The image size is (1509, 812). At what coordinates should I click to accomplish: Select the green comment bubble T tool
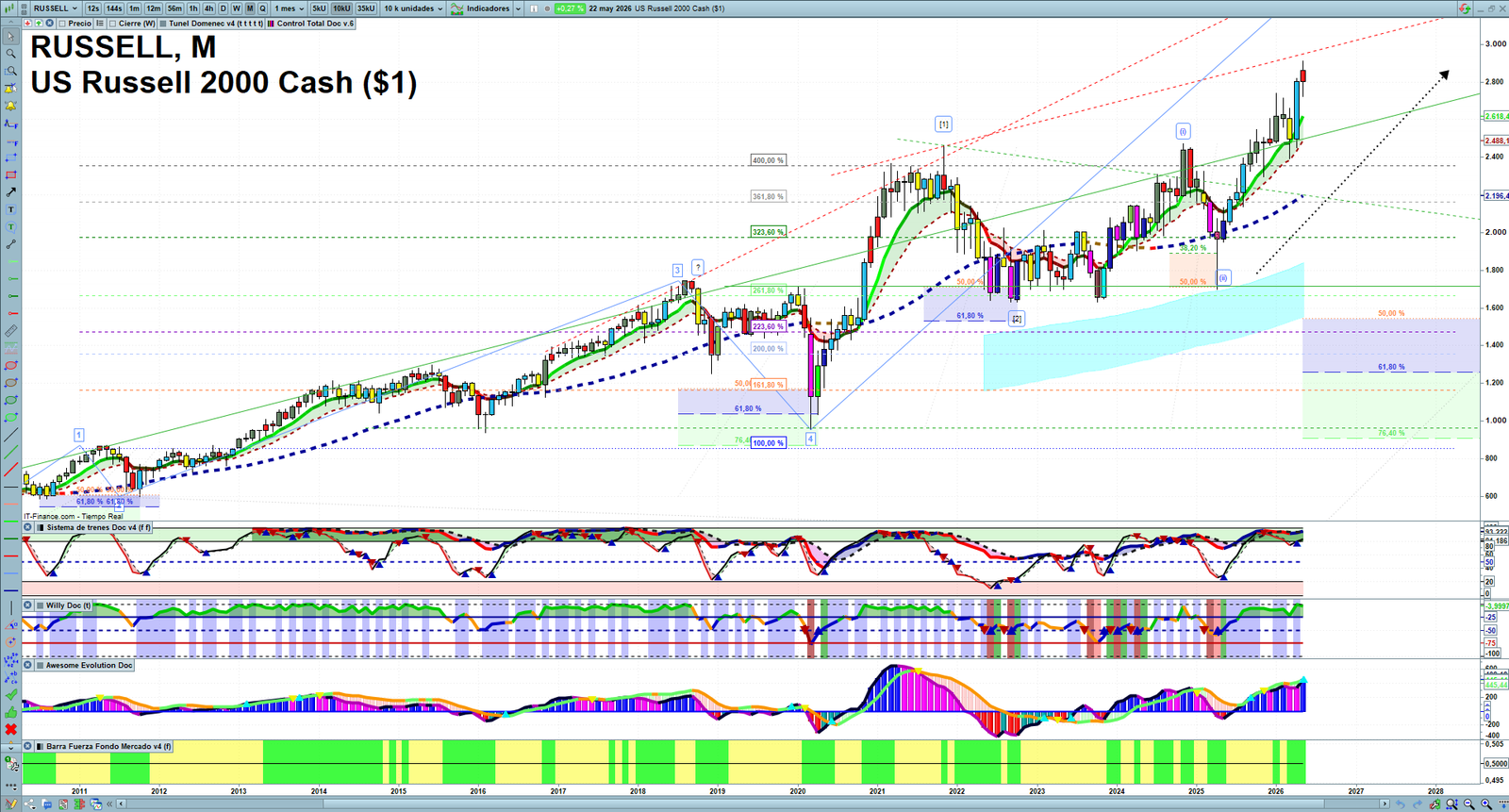coord(11,227)
